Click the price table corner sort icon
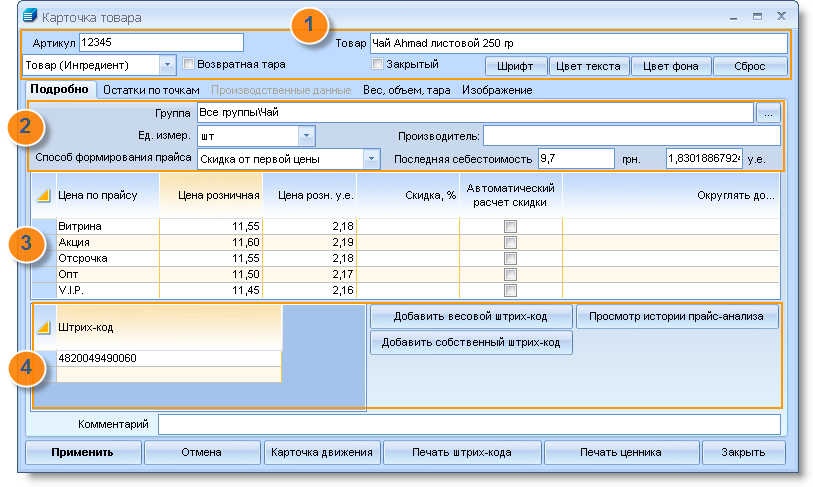 click(44, 196)
